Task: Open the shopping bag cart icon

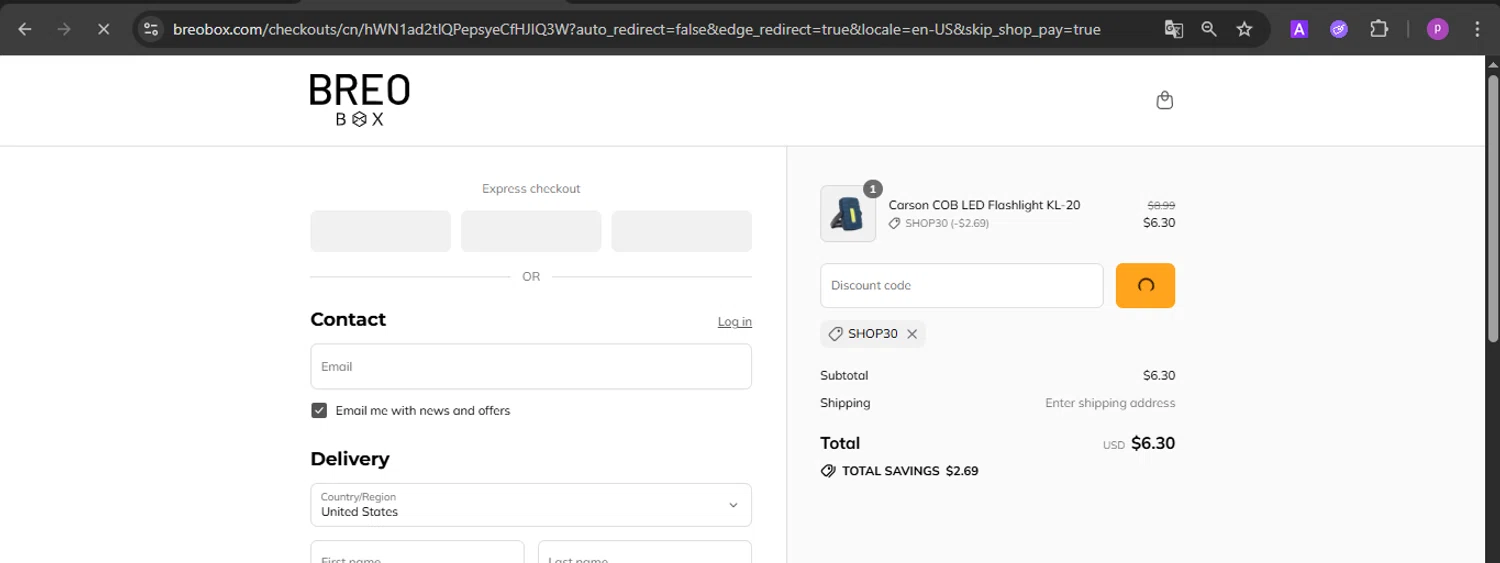Action: (x=1164, y=100)
